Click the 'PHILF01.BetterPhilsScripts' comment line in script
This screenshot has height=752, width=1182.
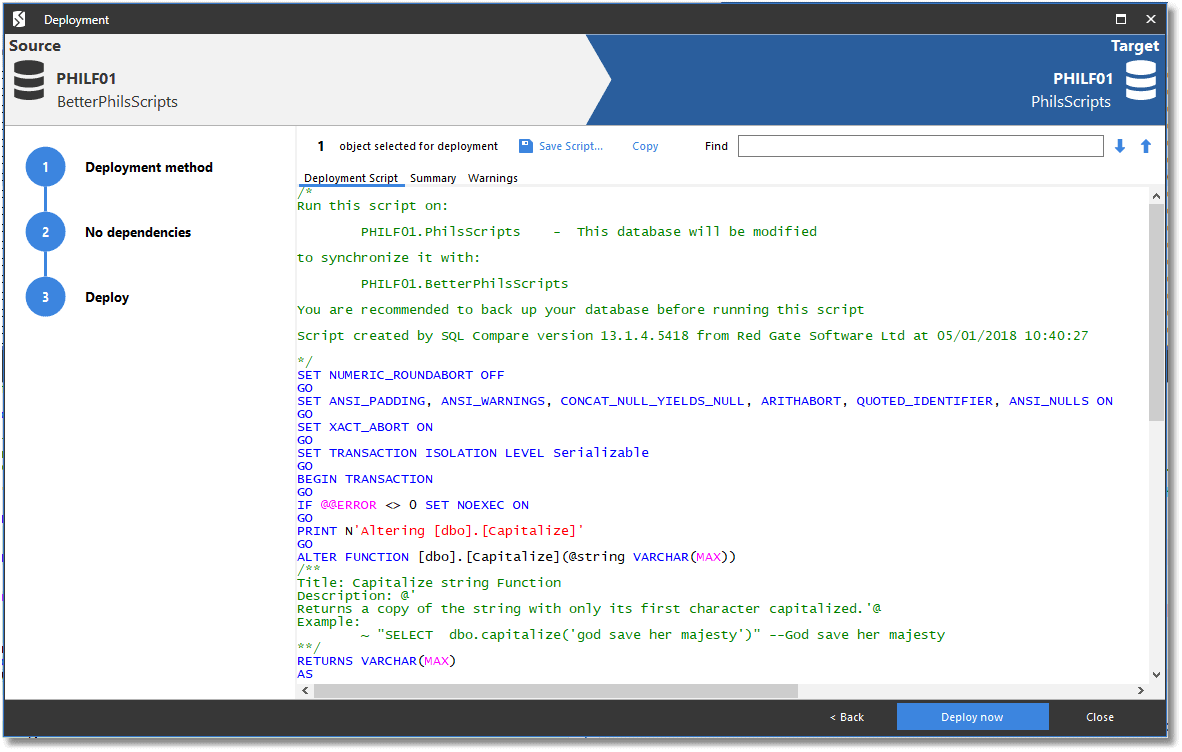point(464,284)
